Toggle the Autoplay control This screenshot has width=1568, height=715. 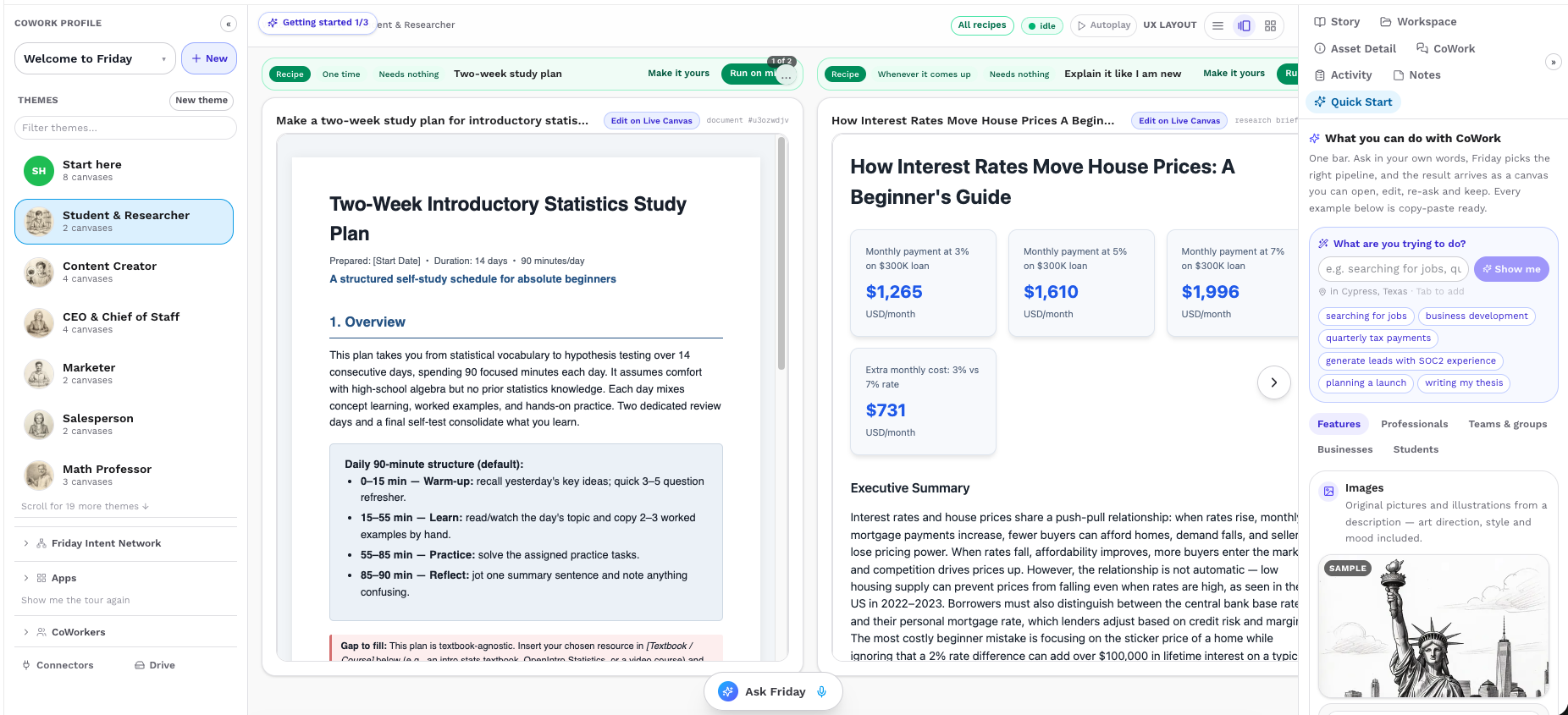coord(1103,25)
